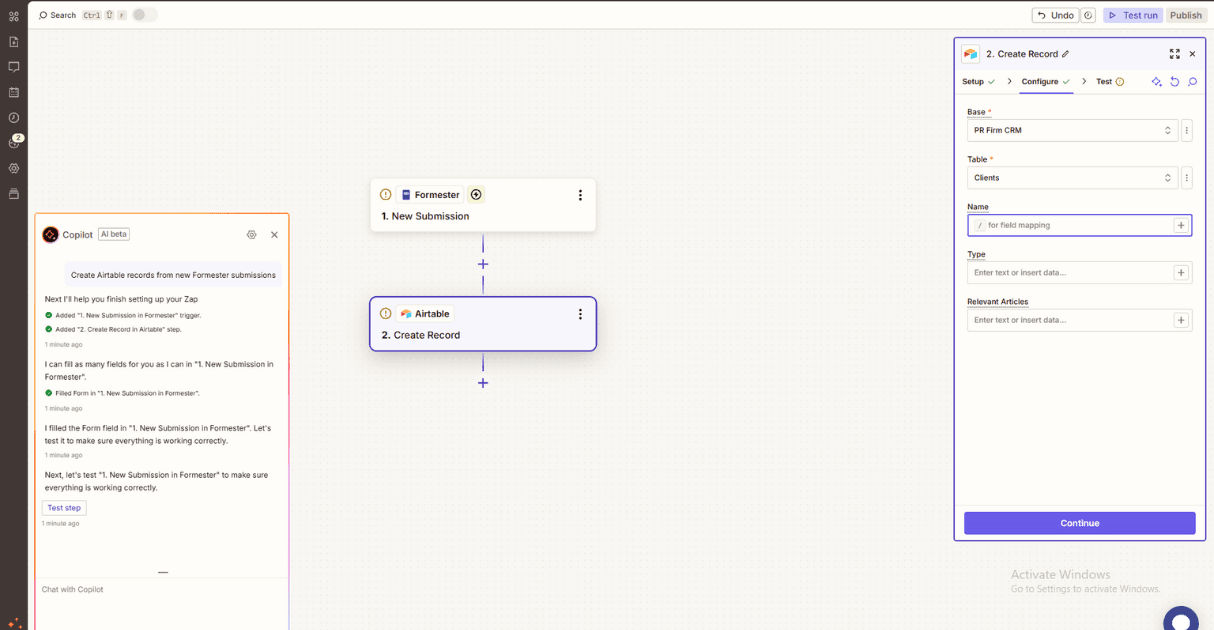Open the chat bubble in bottom right
The width and height of the screenshot is (1214, 630).
1181,619
